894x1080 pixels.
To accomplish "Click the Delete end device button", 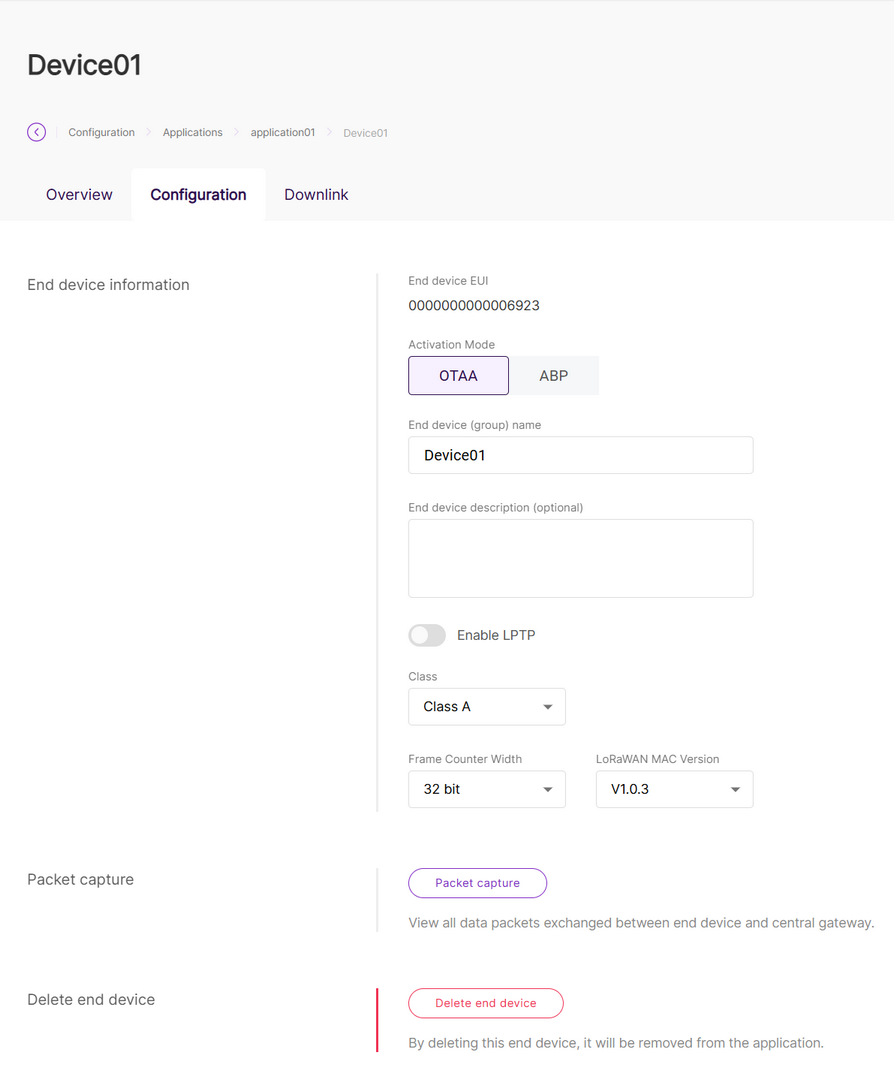I will [x=486, y=1004].
